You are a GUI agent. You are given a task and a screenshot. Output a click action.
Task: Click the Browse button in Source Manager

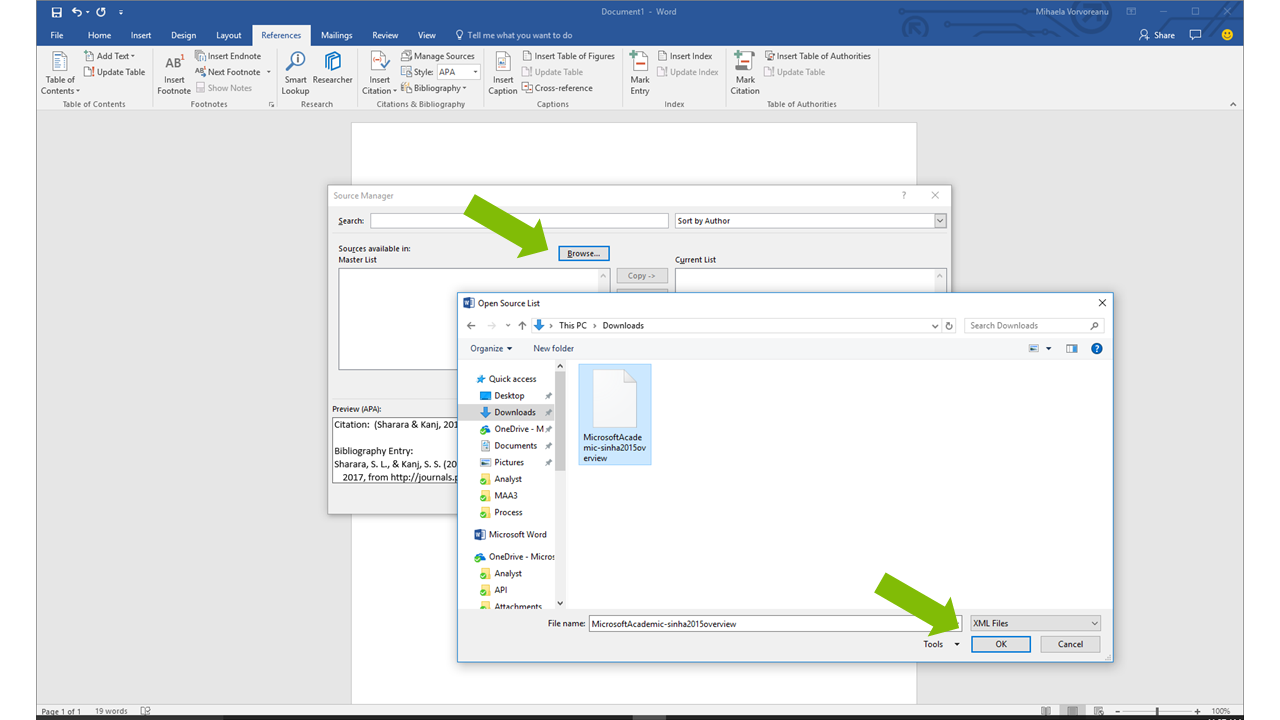583,254
